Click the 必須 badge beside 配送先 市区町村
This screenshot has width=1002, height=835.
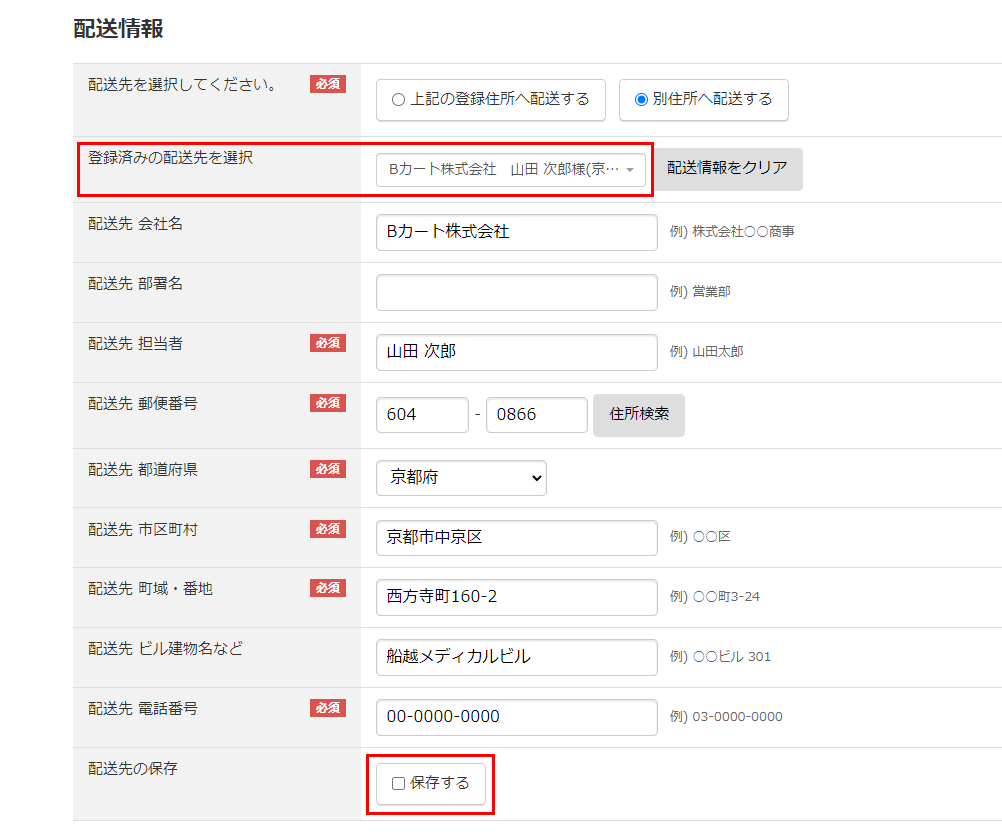(x=328, y=529)
